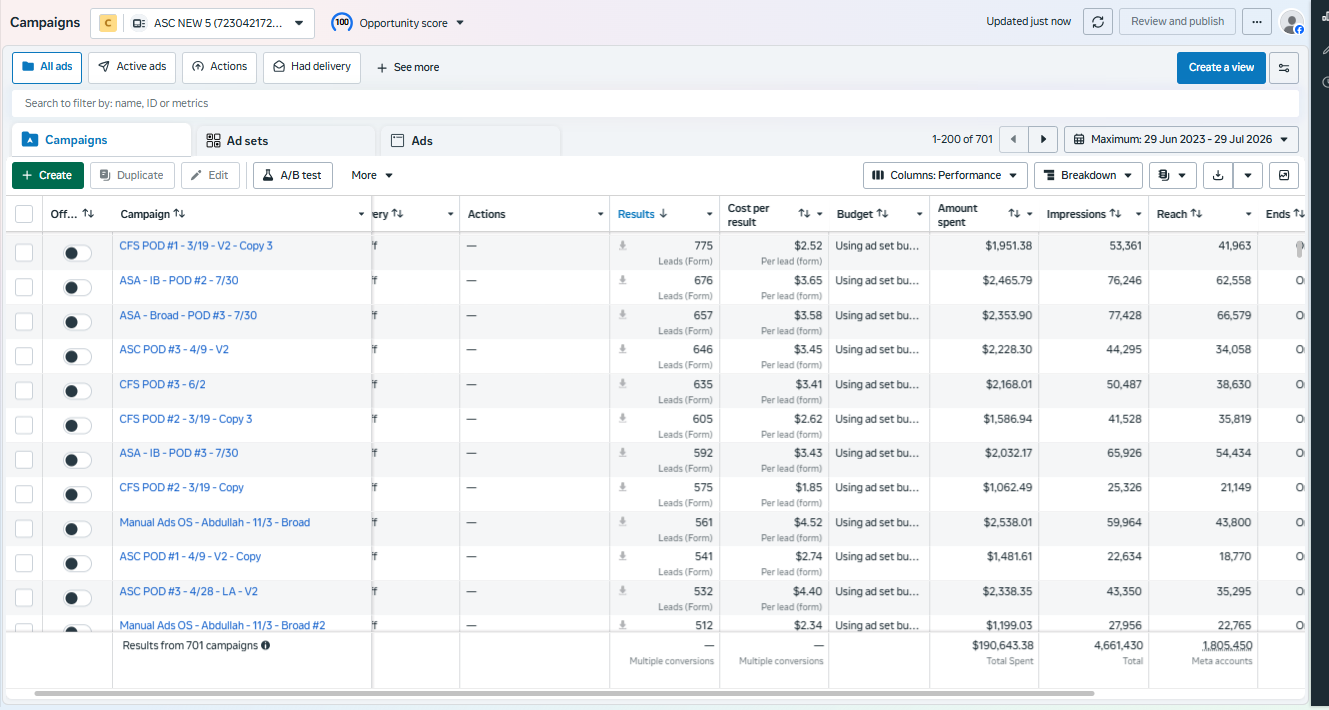Click the calendar icon in the date range picker
This screenshot has width=1329, height=710.
pos(1080,140)
